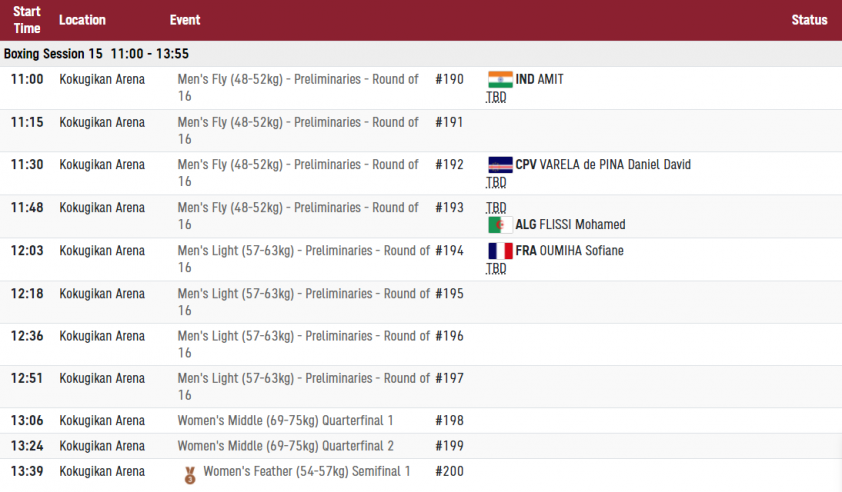Click bout number #195
842x492 pixels.
(x=449, y=294)
